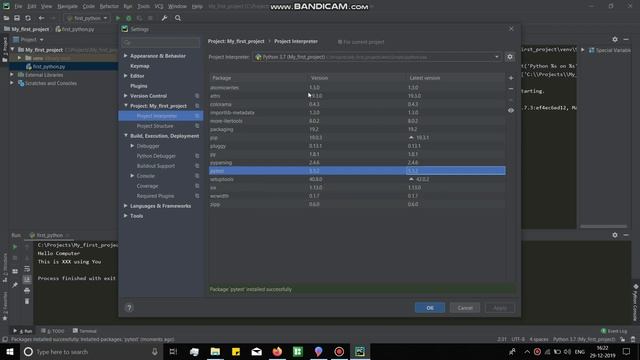
Task: Open the Terminal tool window tab
Action: tap(84, 331)
